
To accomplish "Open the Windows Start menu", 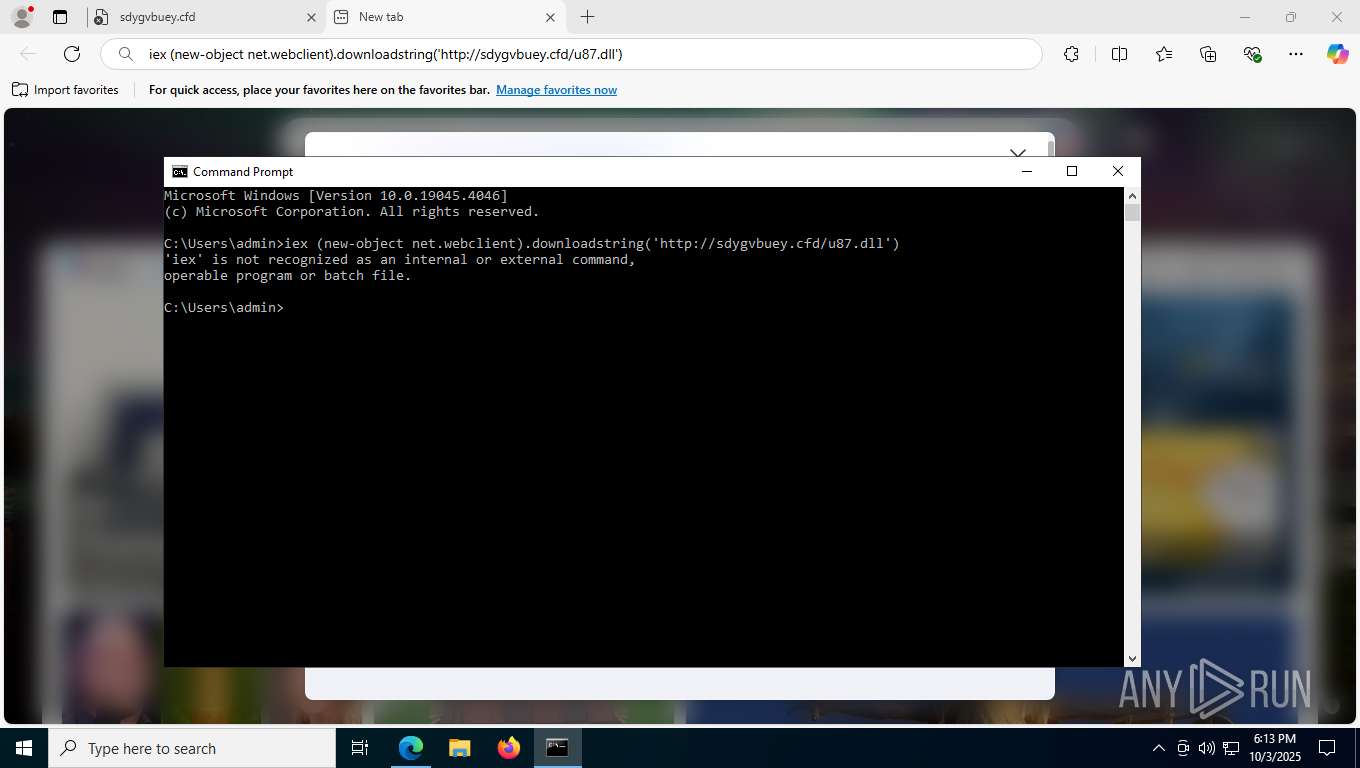I will (x=23, y=748).
